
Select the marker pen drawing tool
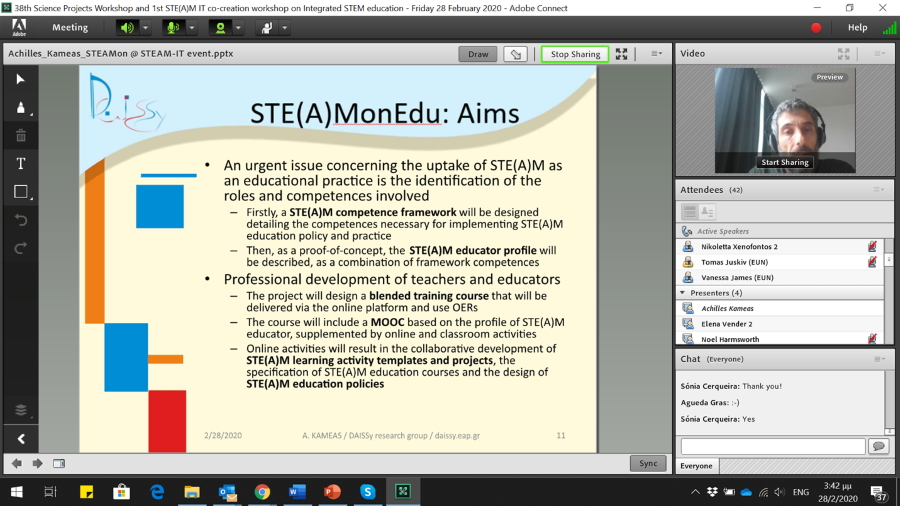coord(21,108)
